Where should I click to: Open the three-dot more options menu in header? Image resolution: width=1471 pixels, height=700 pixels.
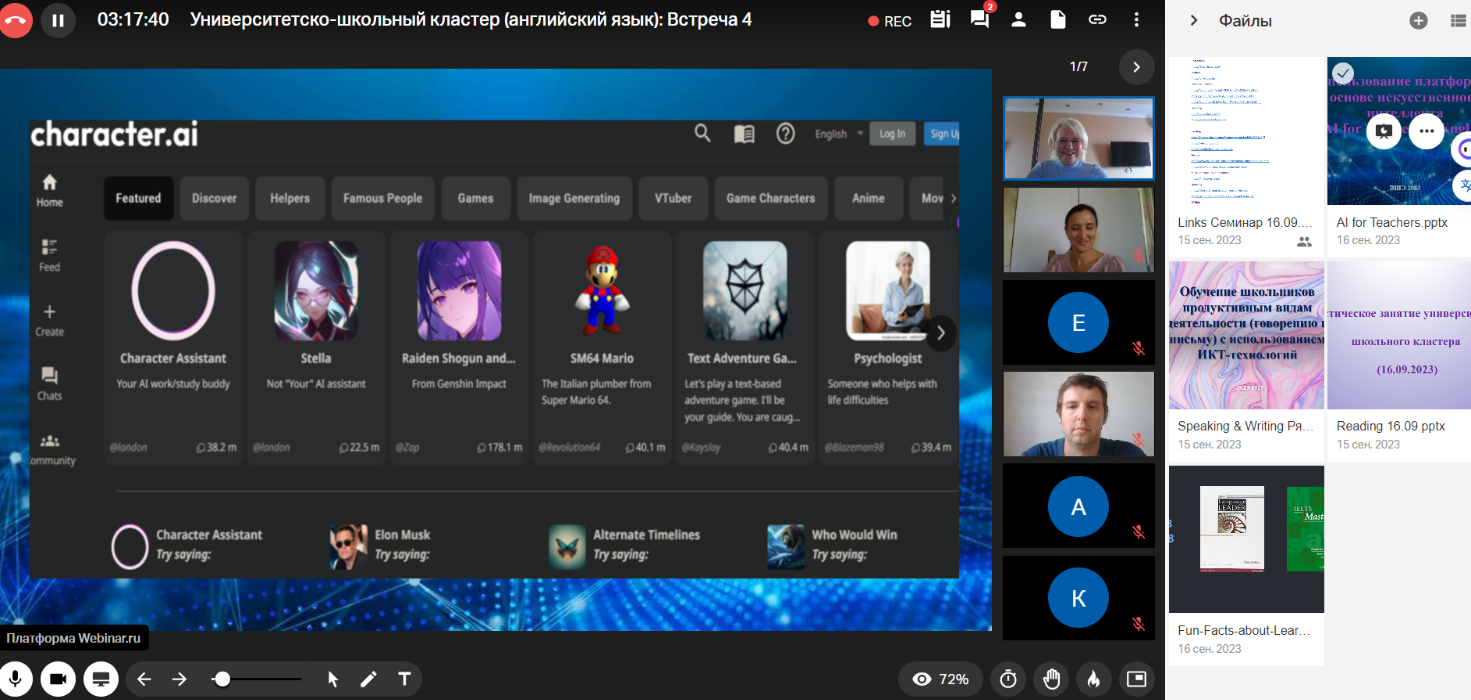pyautogui.click(x=1136, y=20)
